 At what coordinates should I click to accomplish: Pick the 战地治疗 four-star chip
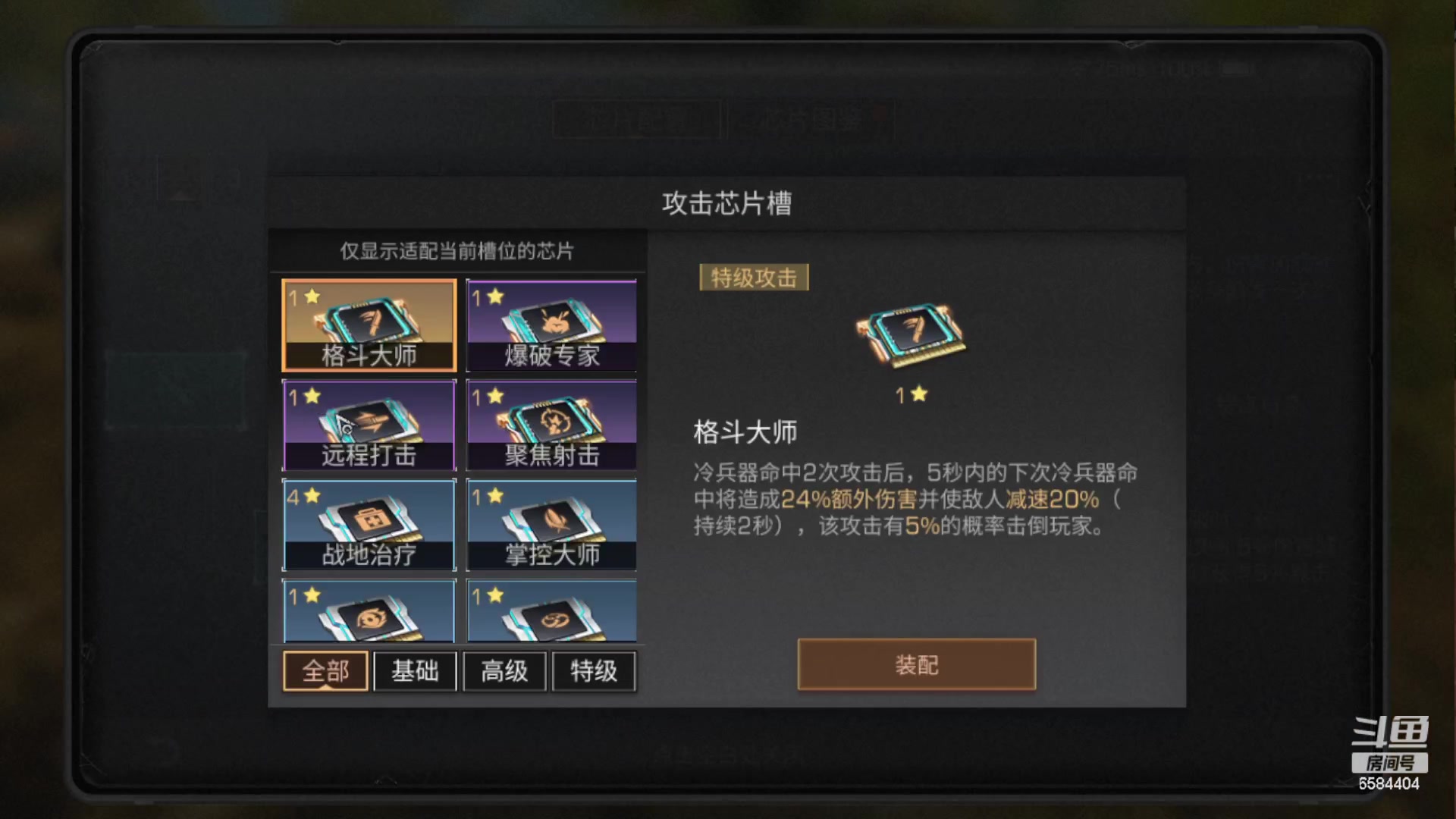[369, 525]
